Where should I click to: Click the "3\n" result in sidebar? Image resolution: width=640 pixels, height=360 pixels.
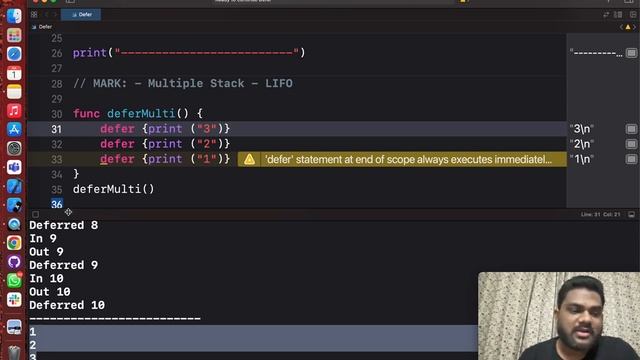(582, 129)
